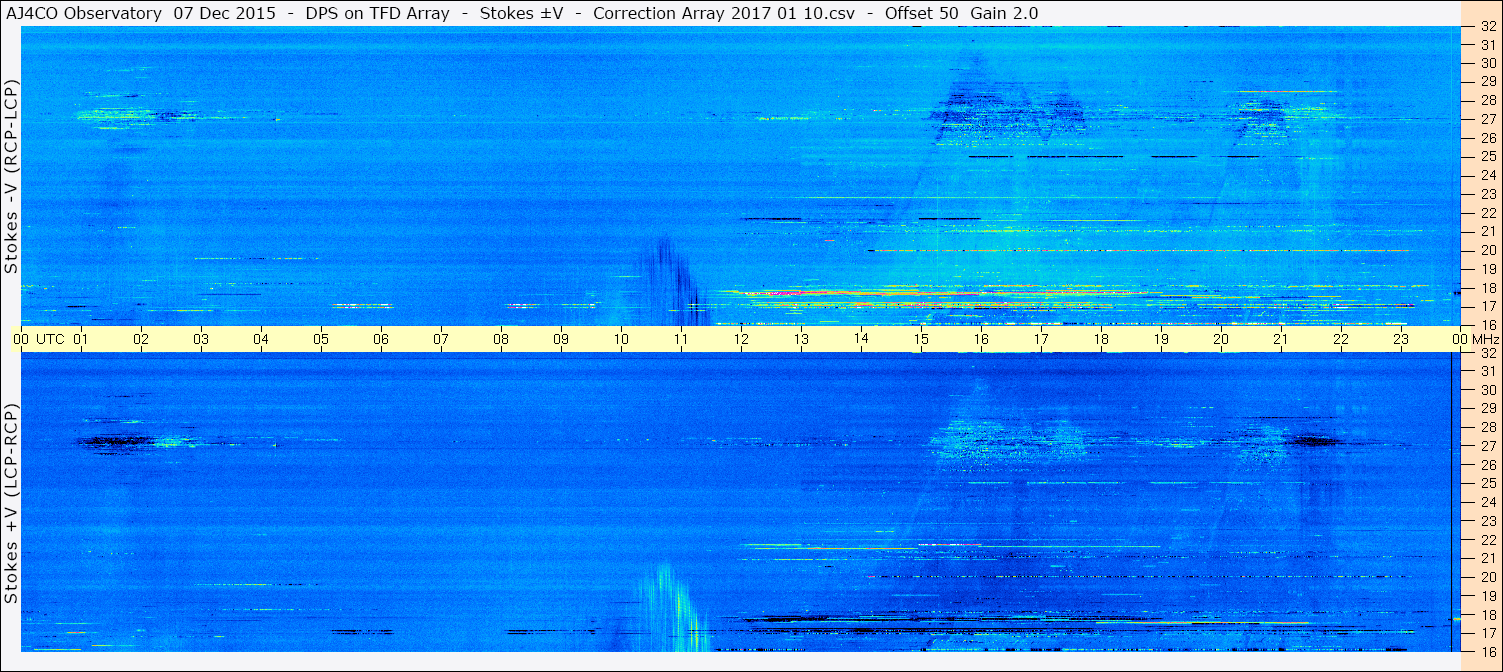Select the 20 hour marker on time axis
Viewport: 1503px width, 672px height.
coord(1221,339)
